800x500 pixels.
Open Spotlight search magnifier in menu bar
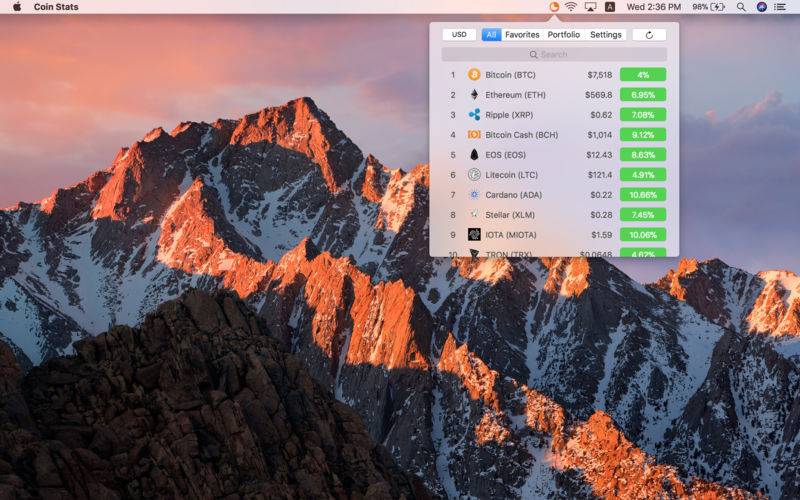tap(741, 7)
